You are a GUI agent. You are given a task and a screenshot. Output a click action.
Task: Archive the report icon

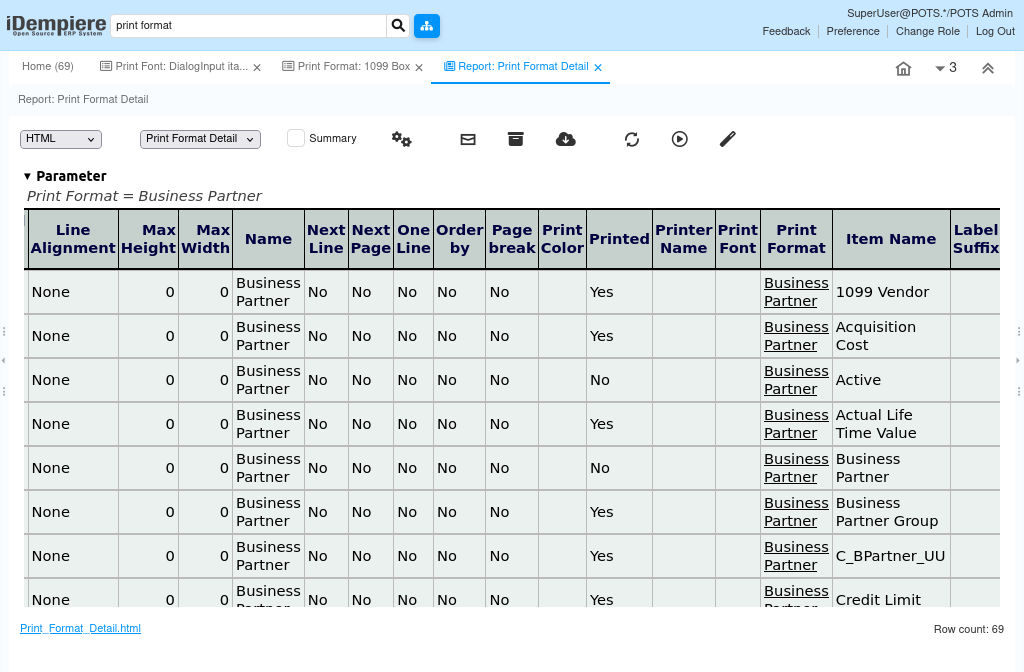(515, 139)
